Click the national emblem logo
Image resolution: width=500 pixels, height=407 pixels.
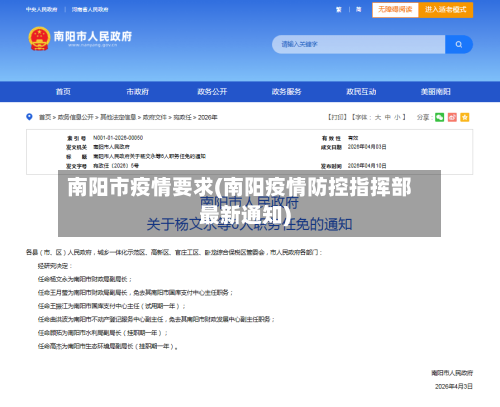point(39,38)
